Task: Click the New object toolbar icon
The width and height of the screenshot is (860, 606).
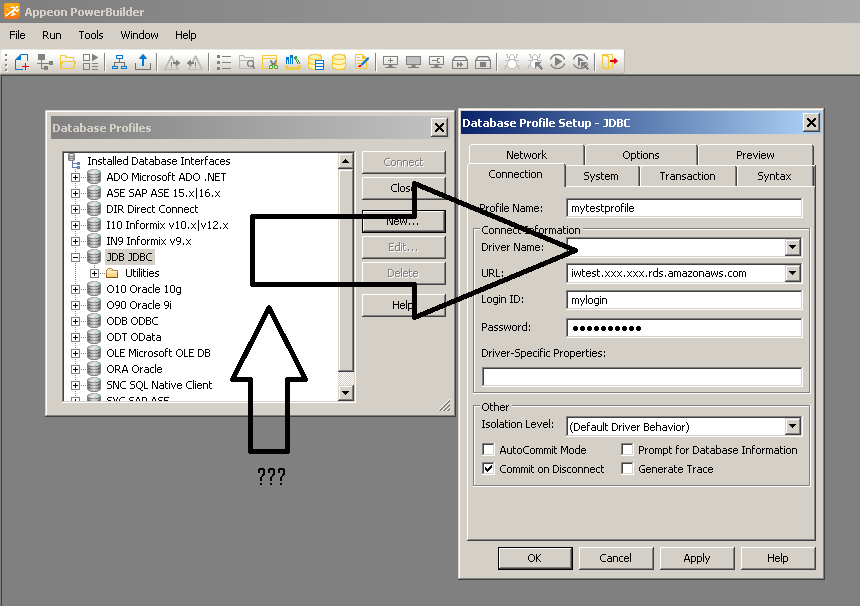Action: click(x=21, y=62)
